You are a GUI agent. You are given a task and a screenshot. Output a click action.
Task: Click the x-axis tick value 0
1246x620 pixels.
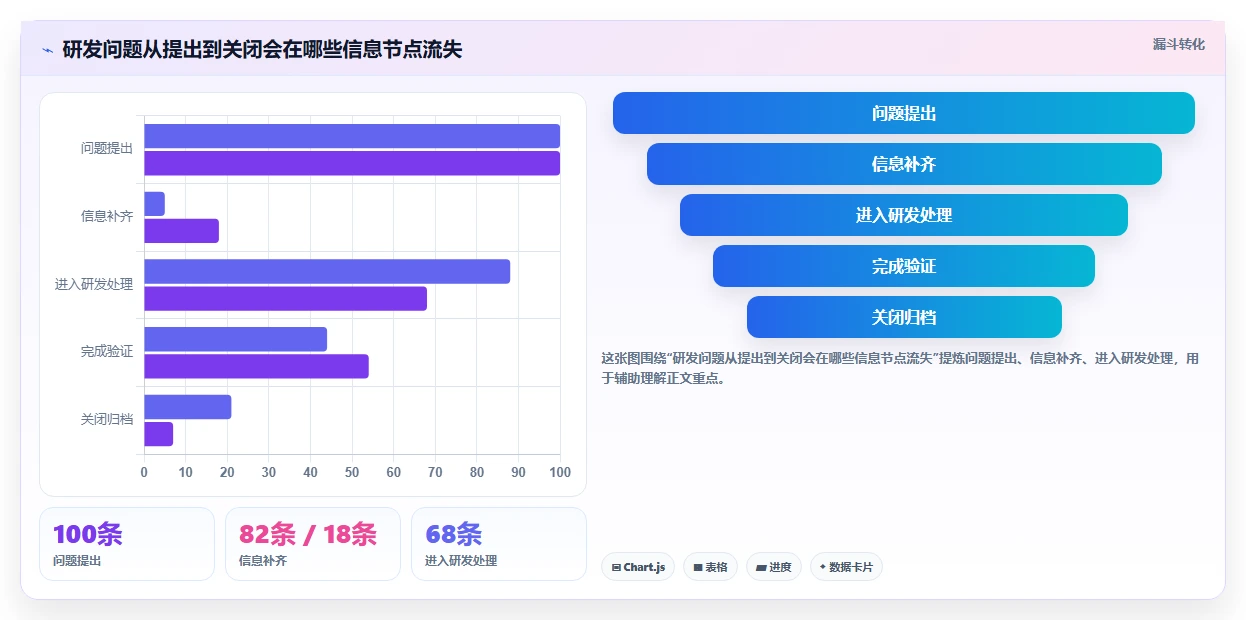tap(144, 472)
